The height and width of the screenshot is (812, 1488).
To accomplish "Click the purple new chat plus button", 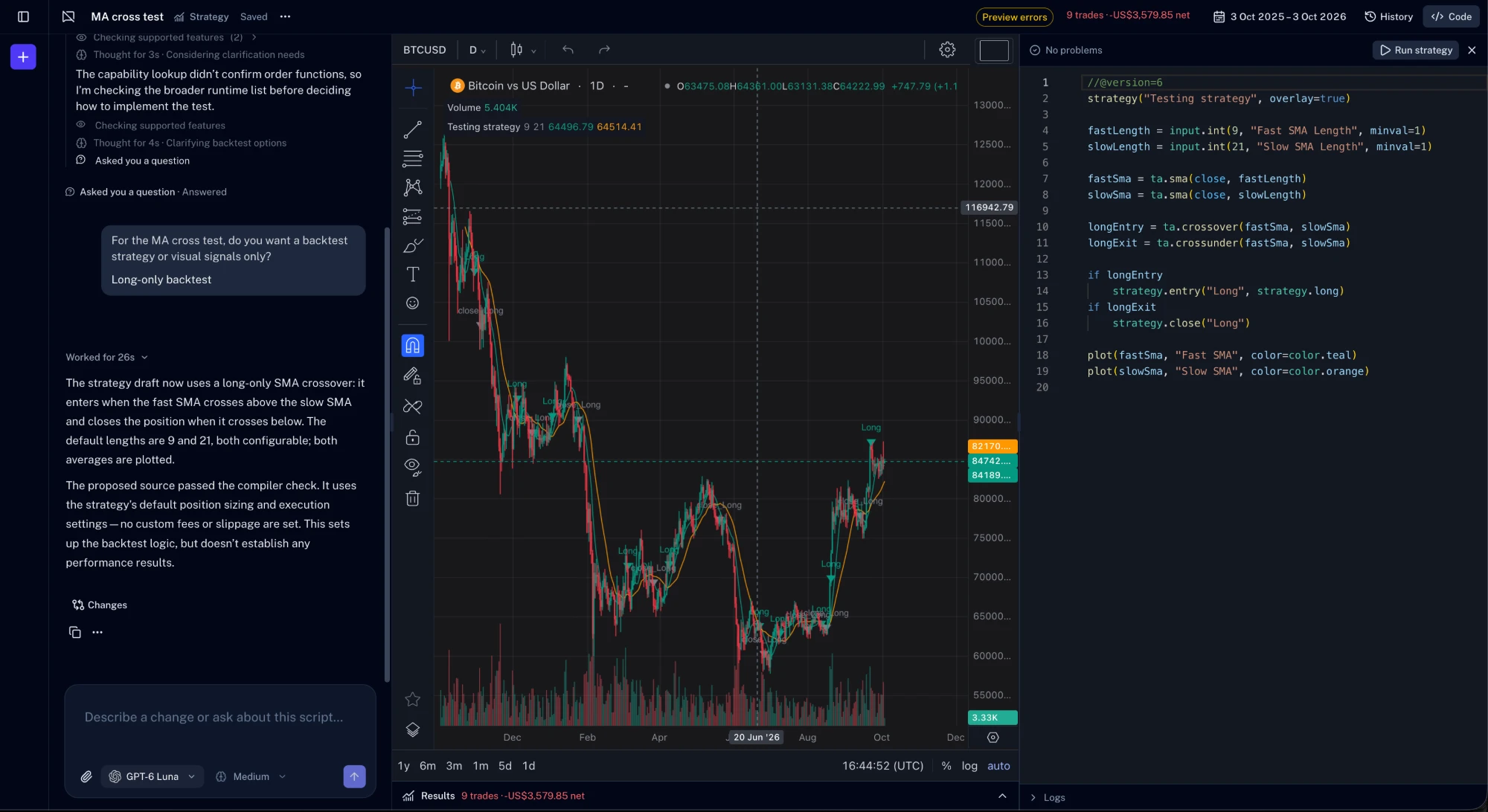I will [23, 57].
